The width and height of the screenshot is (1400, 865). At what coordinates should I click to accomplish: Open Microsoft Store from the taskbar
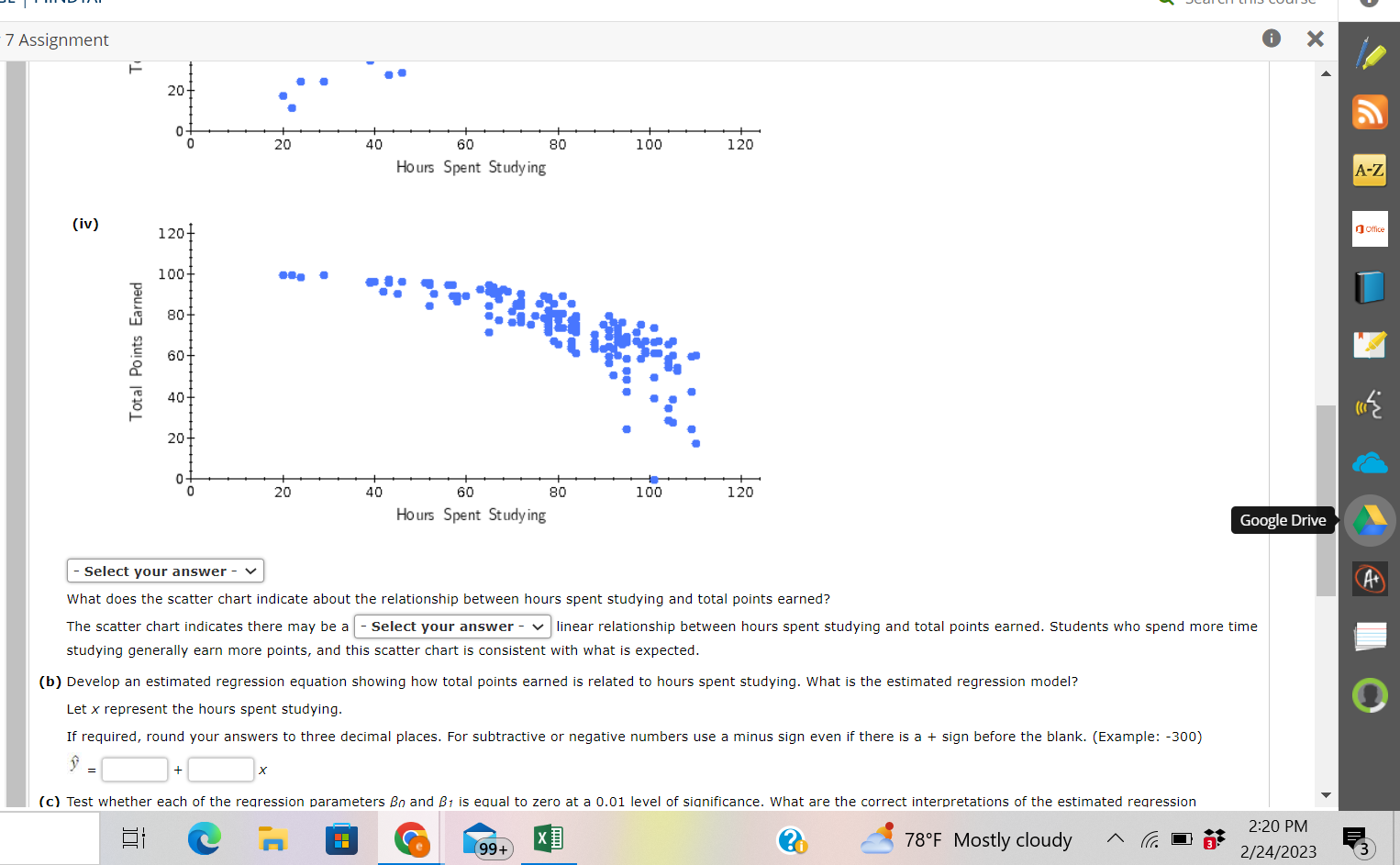341,838
